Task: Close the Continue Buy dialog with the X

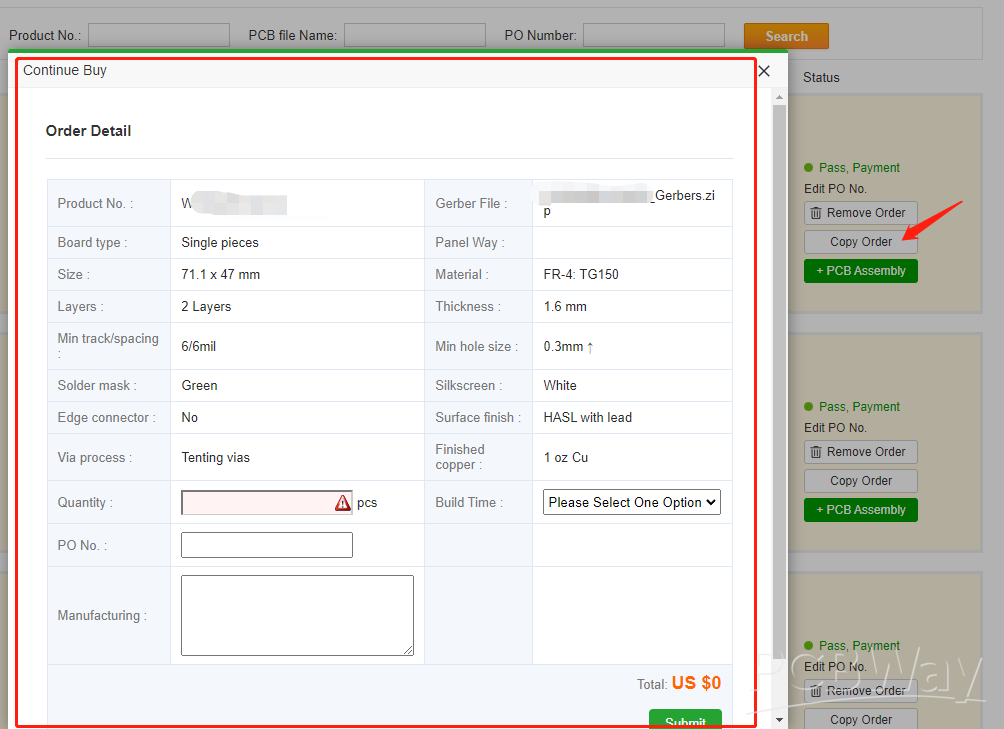Action: tap(764, 71)
